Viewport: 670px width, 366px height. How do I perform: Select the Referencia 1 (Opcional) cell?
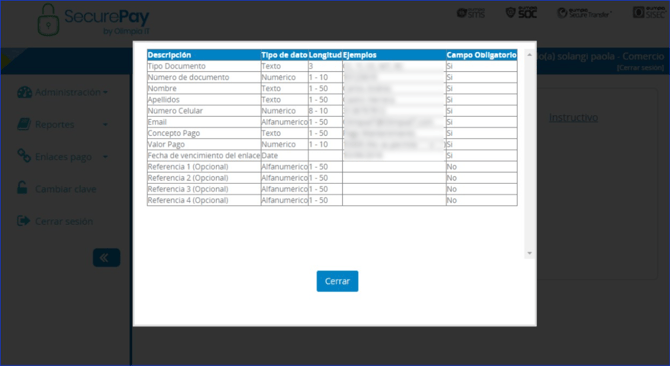point(204,167)
